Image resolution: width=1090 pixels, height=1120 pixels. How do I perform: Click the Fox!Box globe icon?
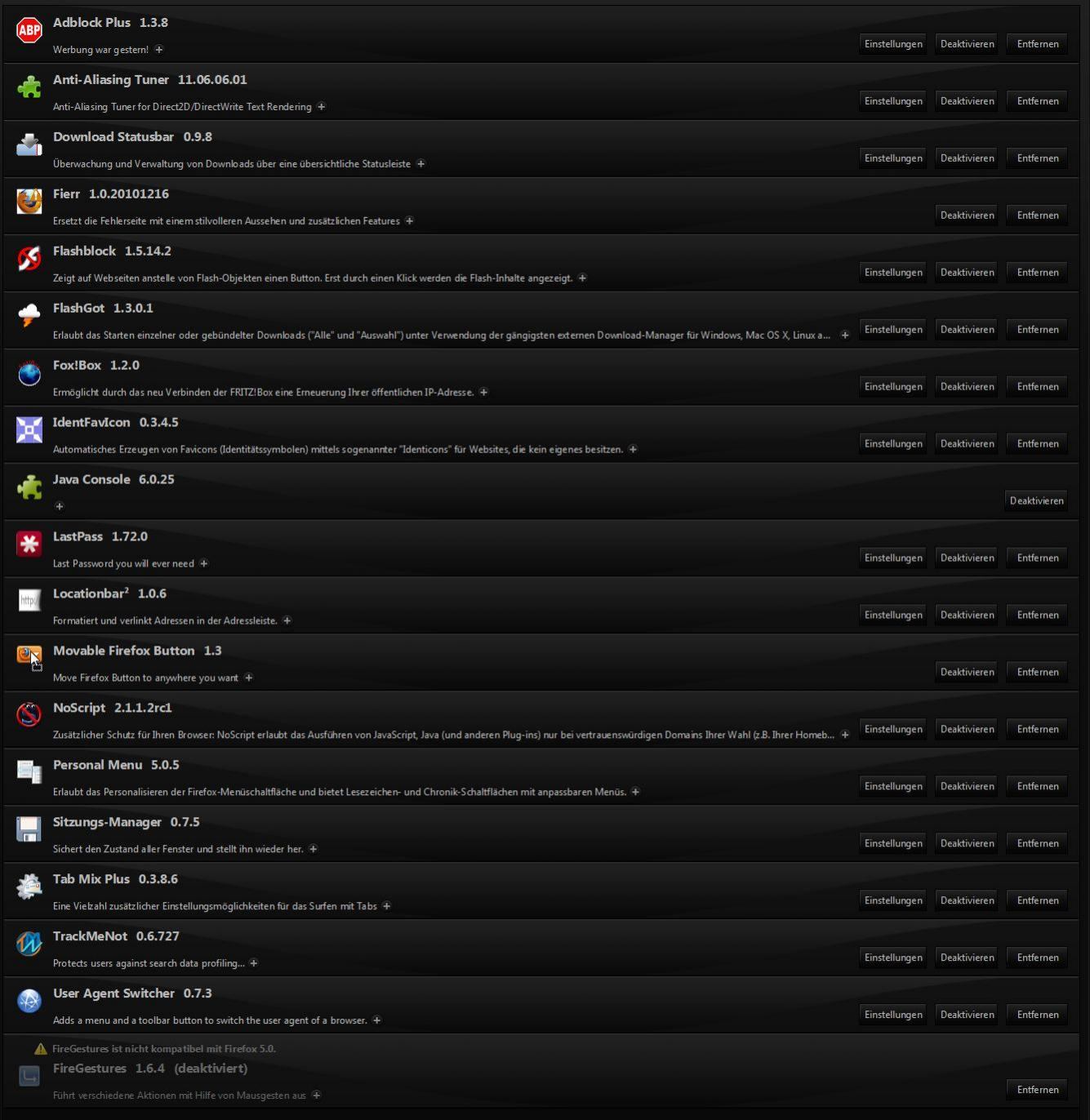[x=29, y=373]
